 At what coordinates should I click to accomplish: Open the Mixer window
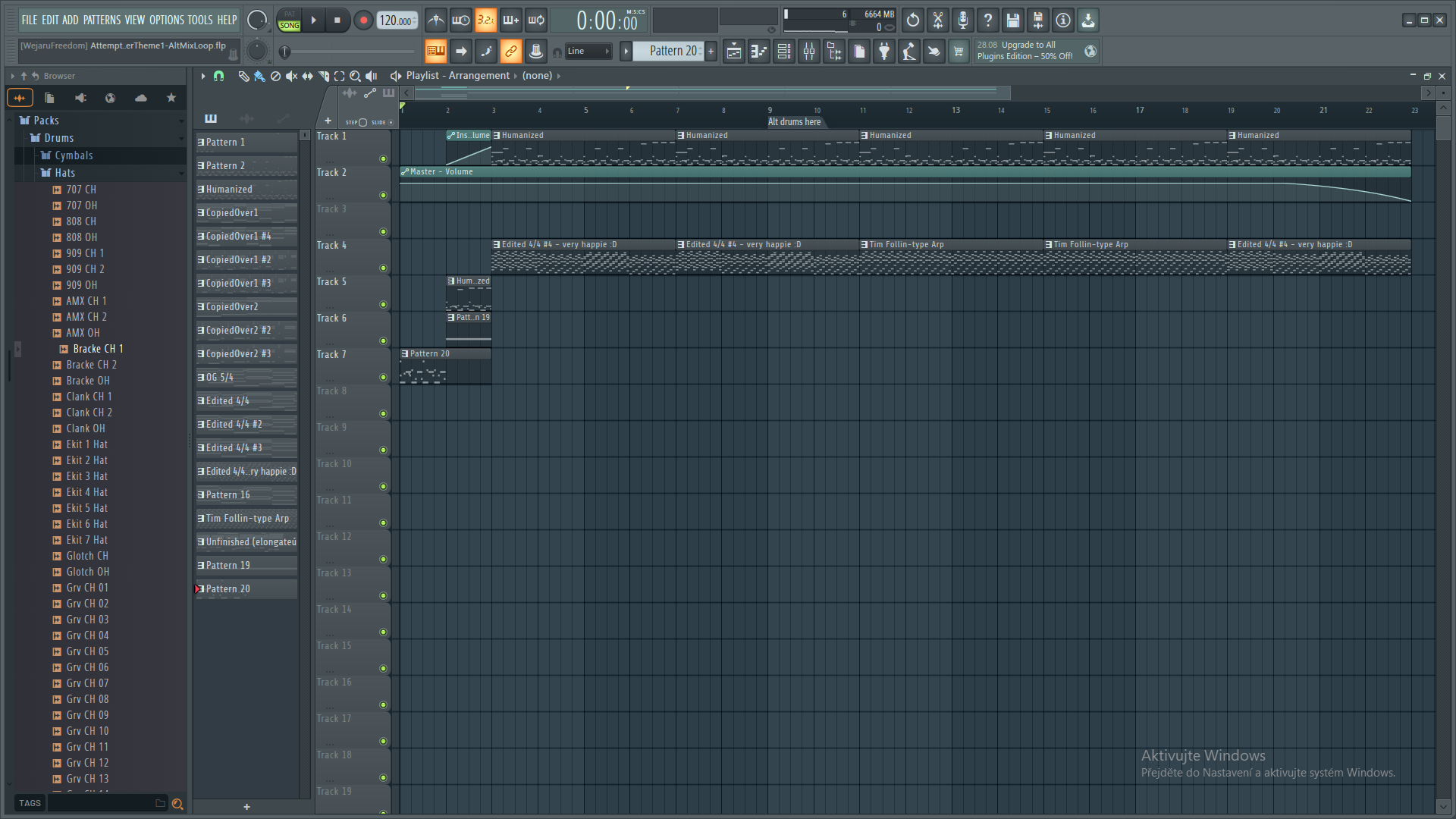pos(809,52)
